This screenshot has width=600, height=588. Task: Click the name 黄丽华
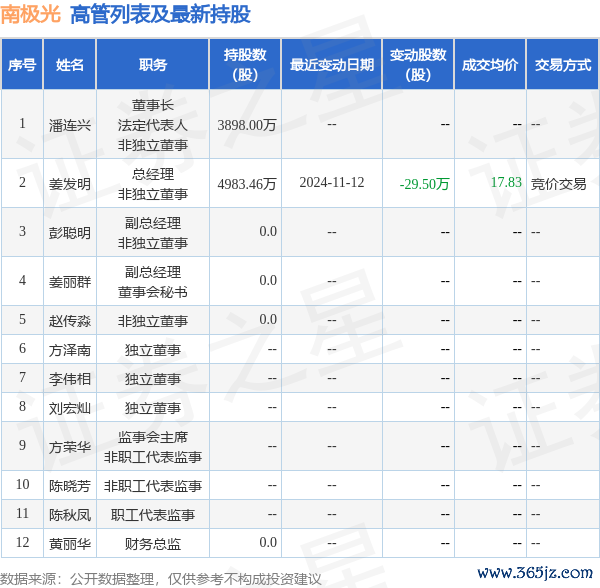pos(70,544)
